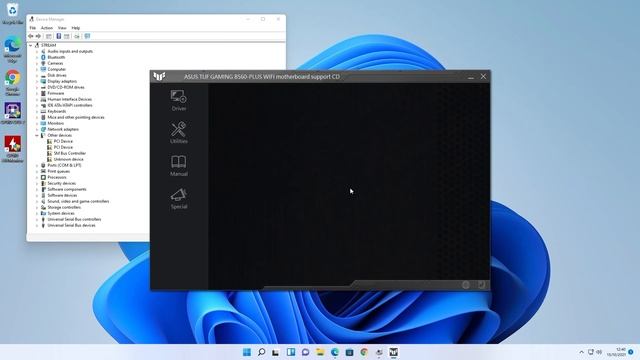Click the ASUS TUF app icon on taskbar

(393, 352)
